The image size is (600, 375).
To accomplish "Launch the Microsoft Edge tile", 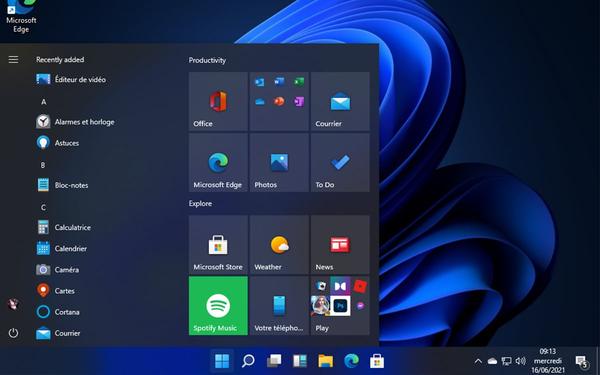I will tap(218, 163).
